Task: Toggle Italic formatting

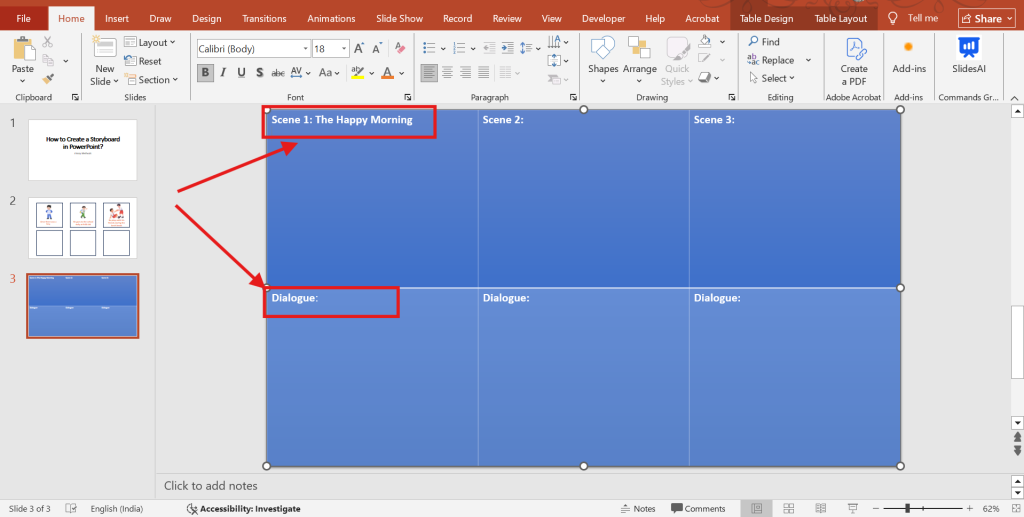Action: point(224,72)
